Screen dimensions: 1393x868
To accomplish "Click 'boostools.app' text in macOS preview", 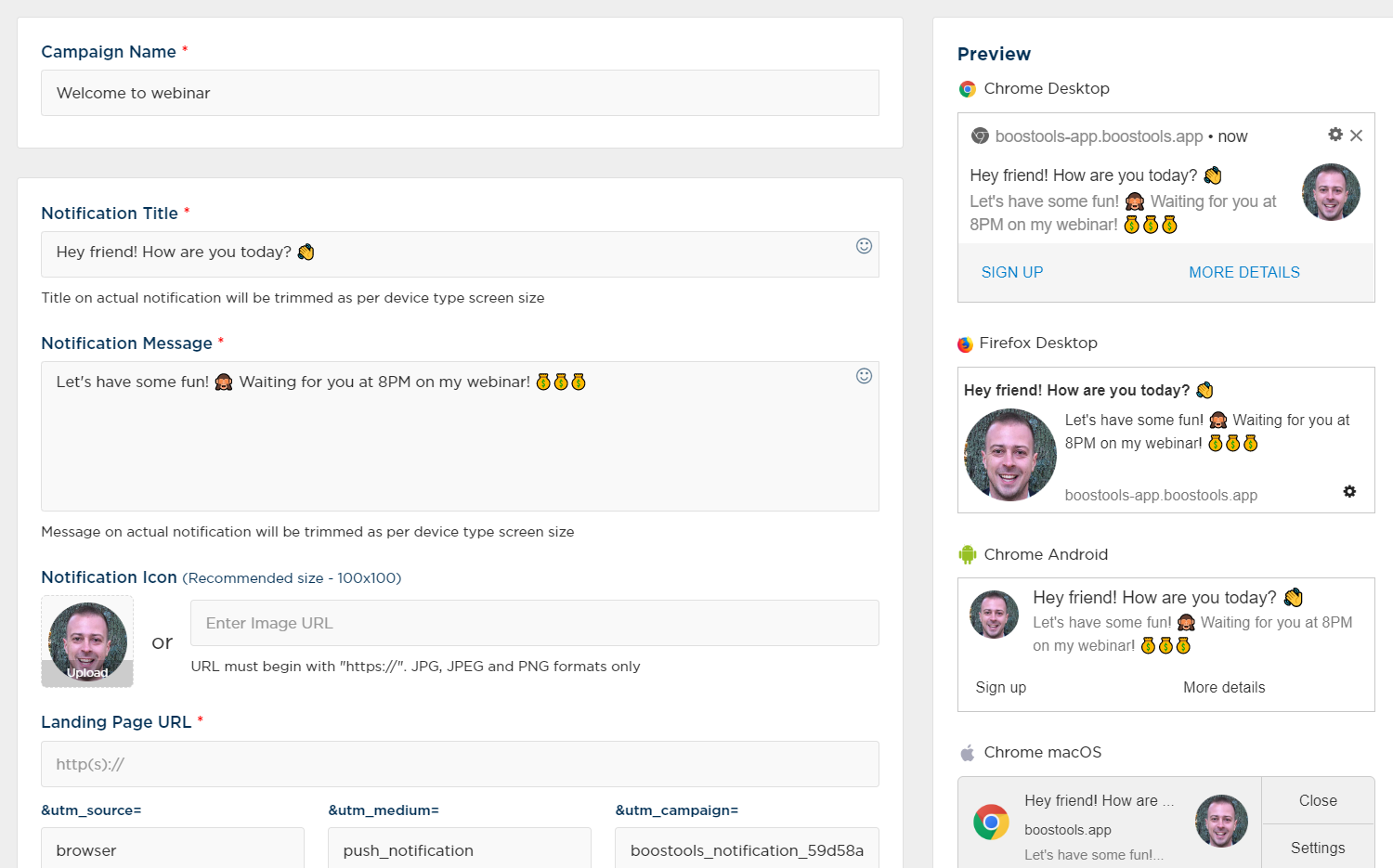I will (1068, 830).
